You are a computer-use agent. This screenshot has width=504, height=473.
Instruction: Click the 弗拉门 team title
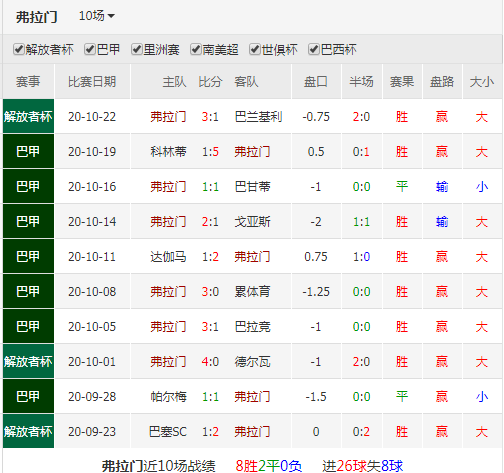click(x=37, y=17)
